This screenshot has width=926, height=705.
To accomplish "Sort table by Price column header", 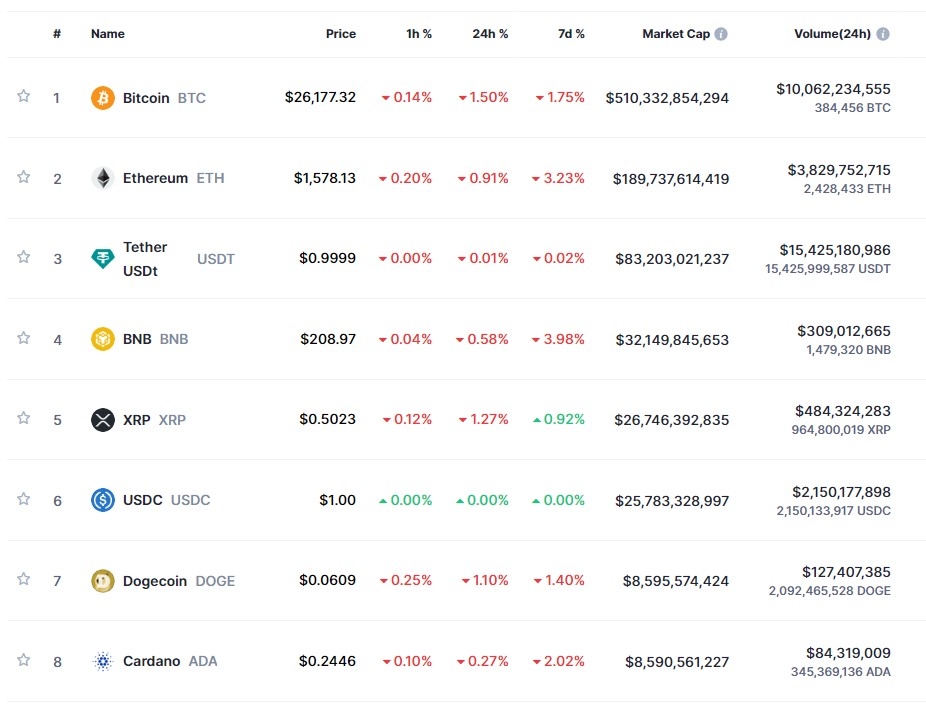I will click(x=340, y=34).
